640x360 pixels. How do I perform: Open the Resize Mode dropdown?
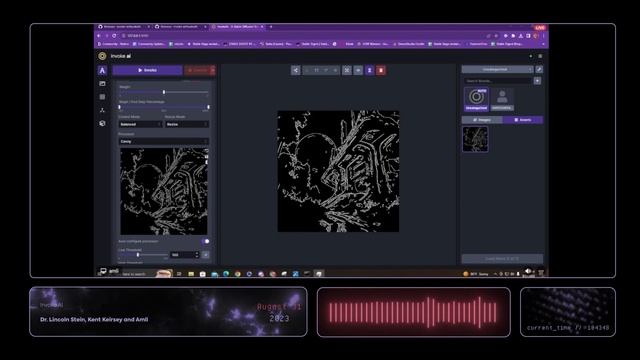point(187,124)
